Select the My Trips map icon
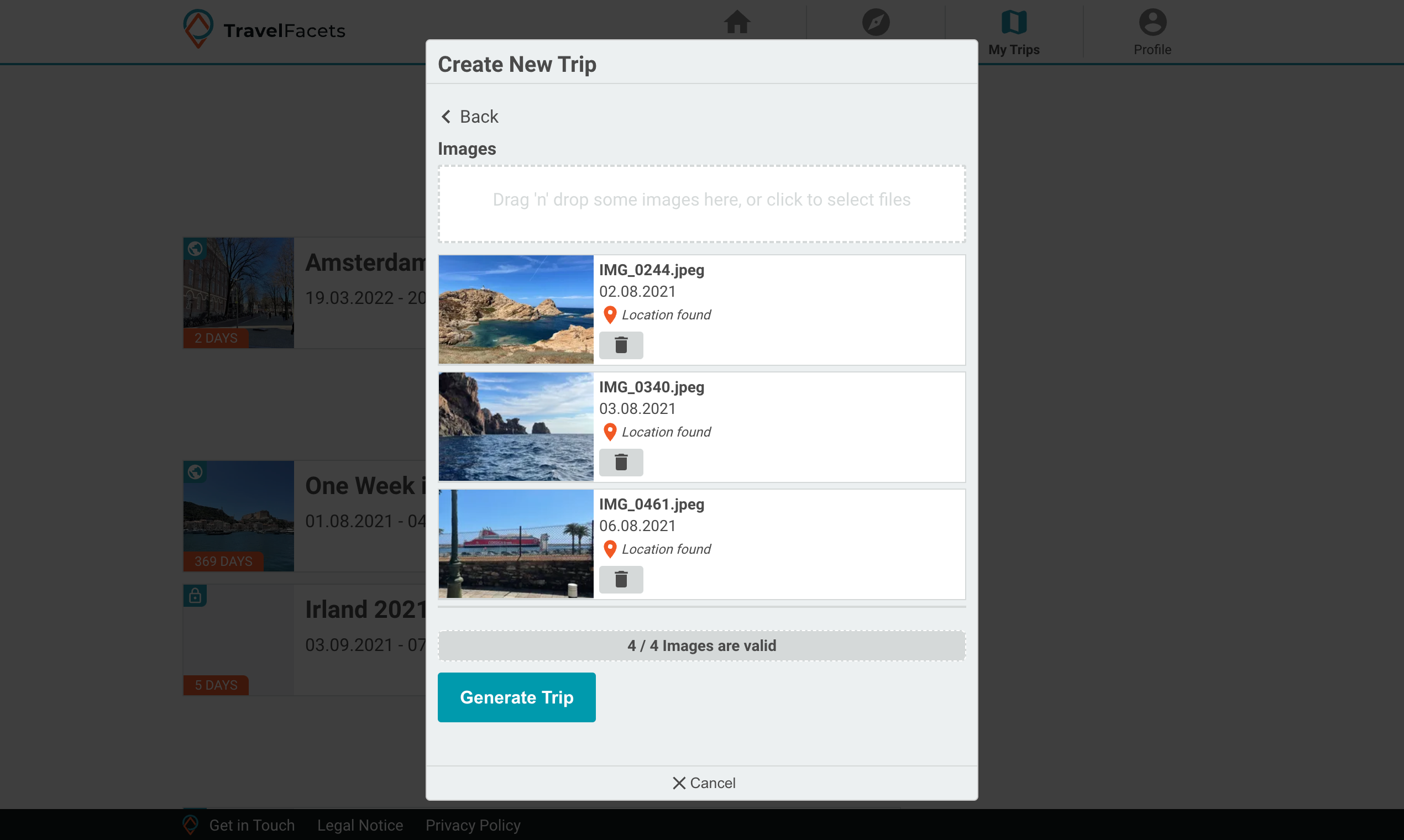This screenshot has width=1404, height=840. coord(1013,23)
